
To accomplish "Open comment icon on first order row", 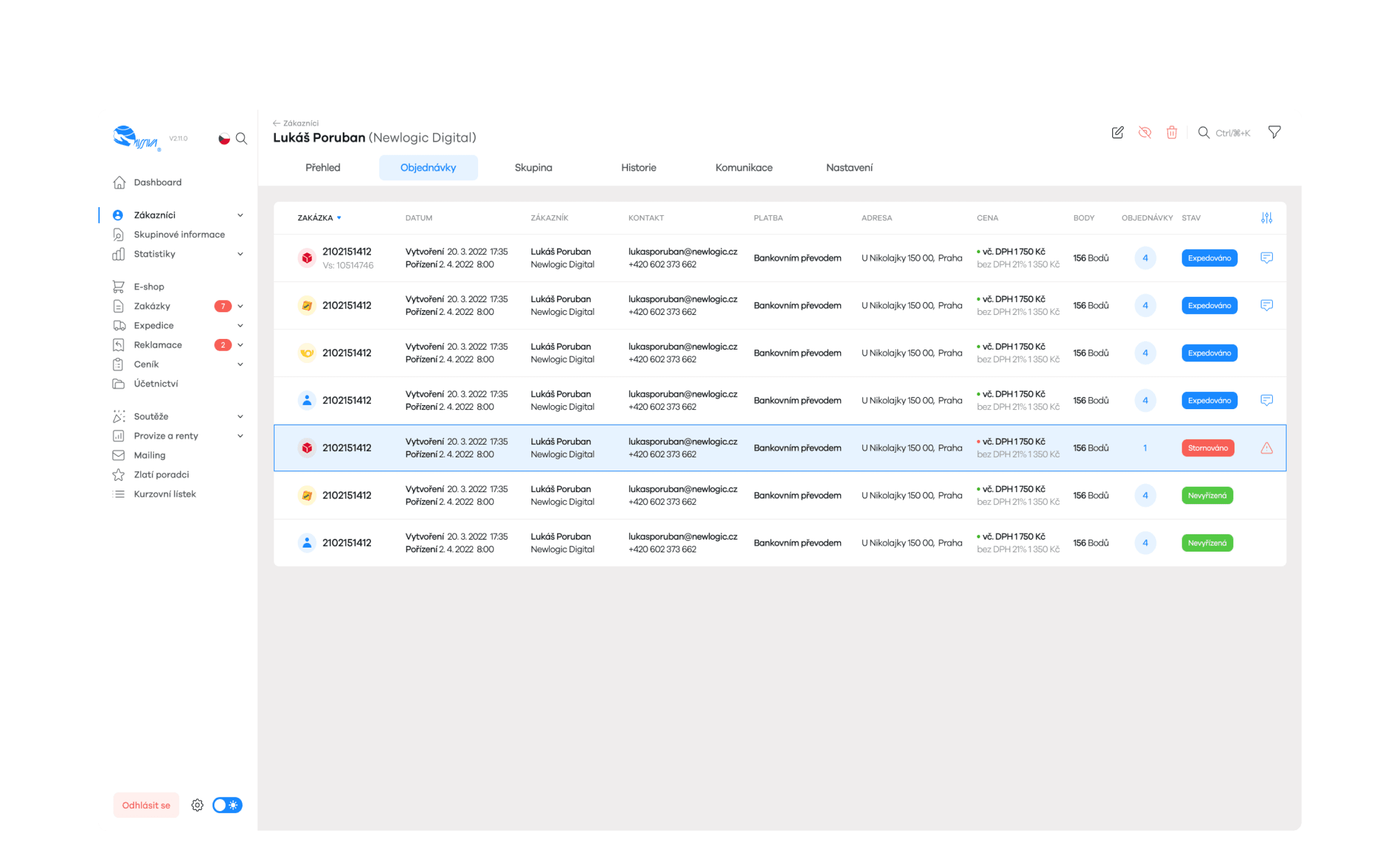I will tap(1266, 257).
